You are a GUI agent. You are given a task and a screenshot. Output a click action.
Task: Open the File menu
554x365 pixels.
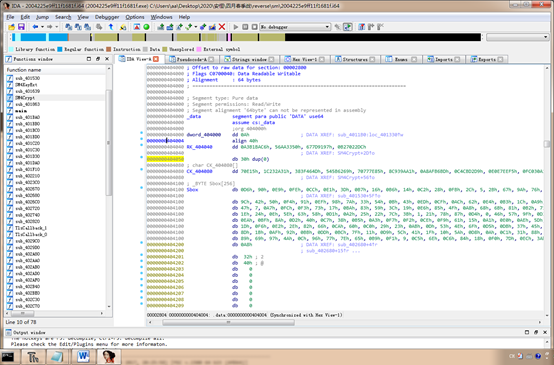10,17
